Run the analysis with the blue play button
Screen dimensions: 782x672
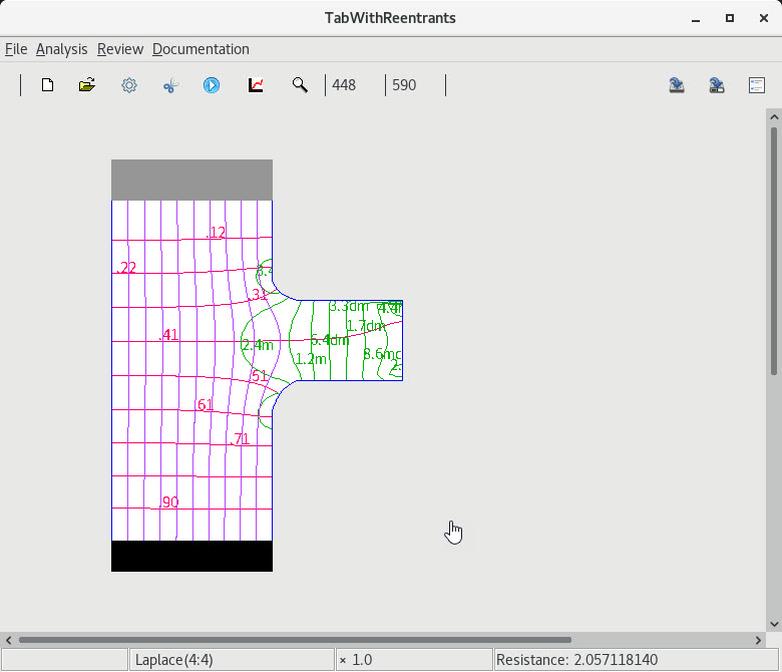point(211,85)
